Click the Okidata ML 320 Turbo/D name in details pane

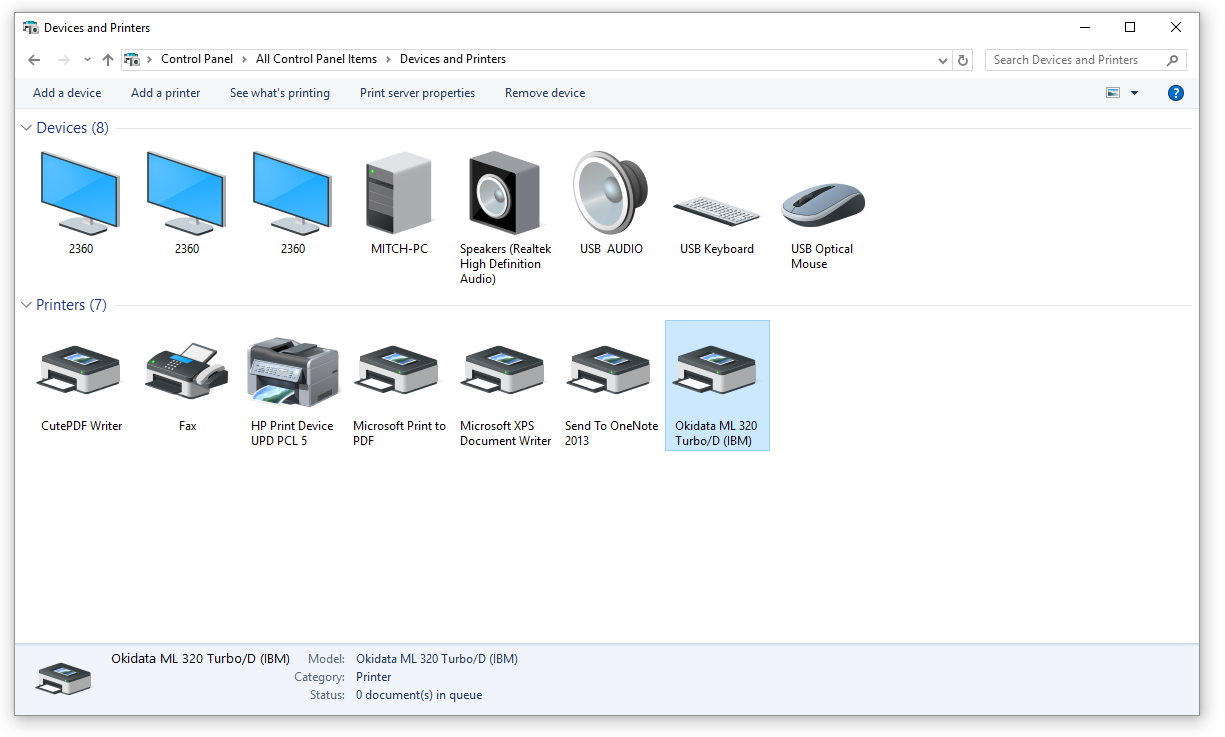200,659
